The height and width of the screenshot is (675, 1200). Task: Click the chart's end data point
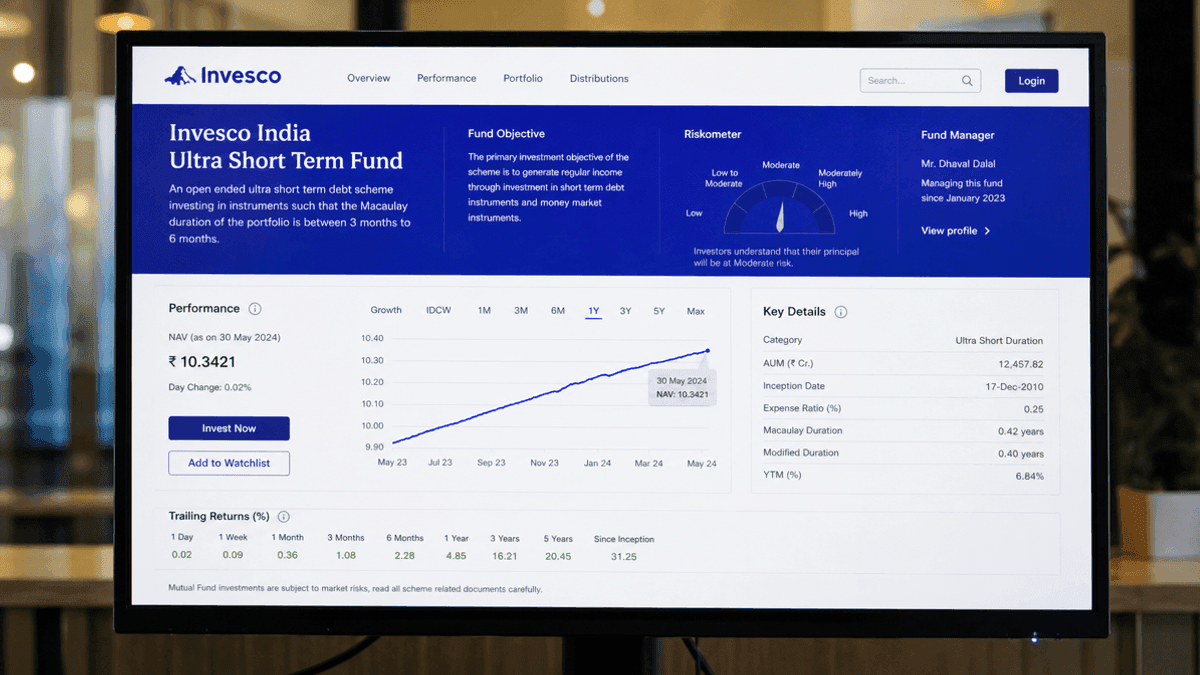coord(708,350)
